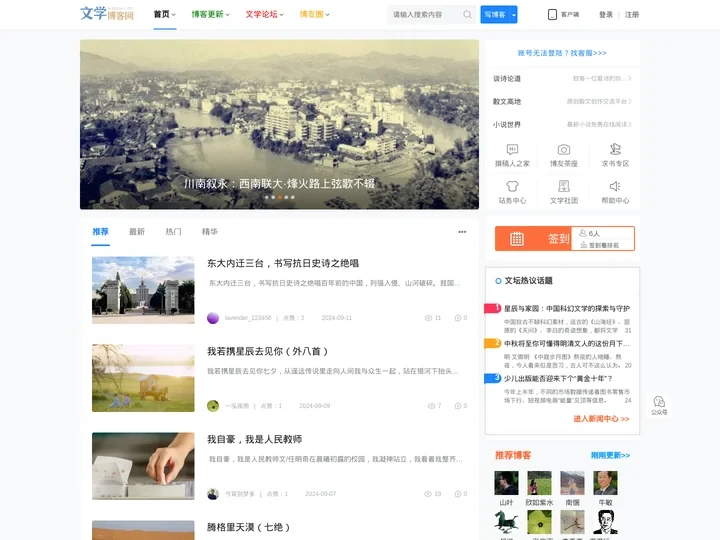Open 牛敏 recommended blogger avatar
The height and width of the screenshot is (540, 720).
606,483
